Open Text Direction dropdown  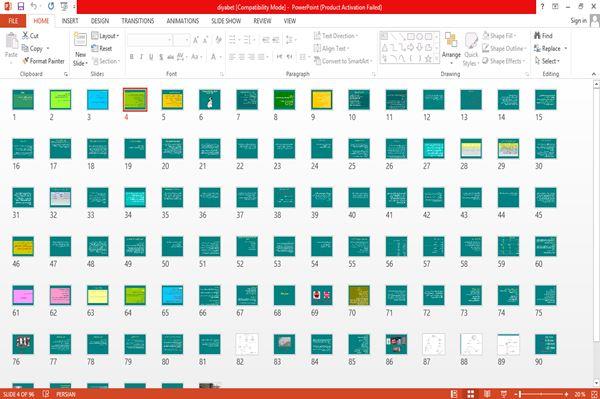336,36
